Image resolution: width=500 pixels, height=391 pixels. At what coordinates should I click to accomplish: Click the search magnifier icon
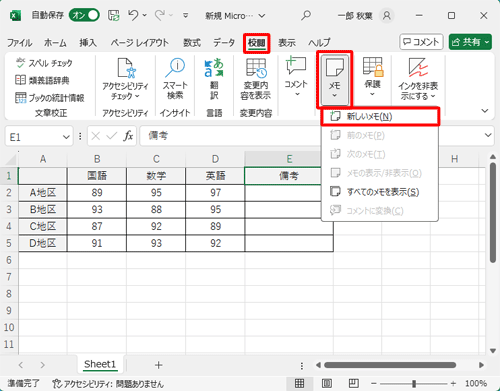coord(306,15)
